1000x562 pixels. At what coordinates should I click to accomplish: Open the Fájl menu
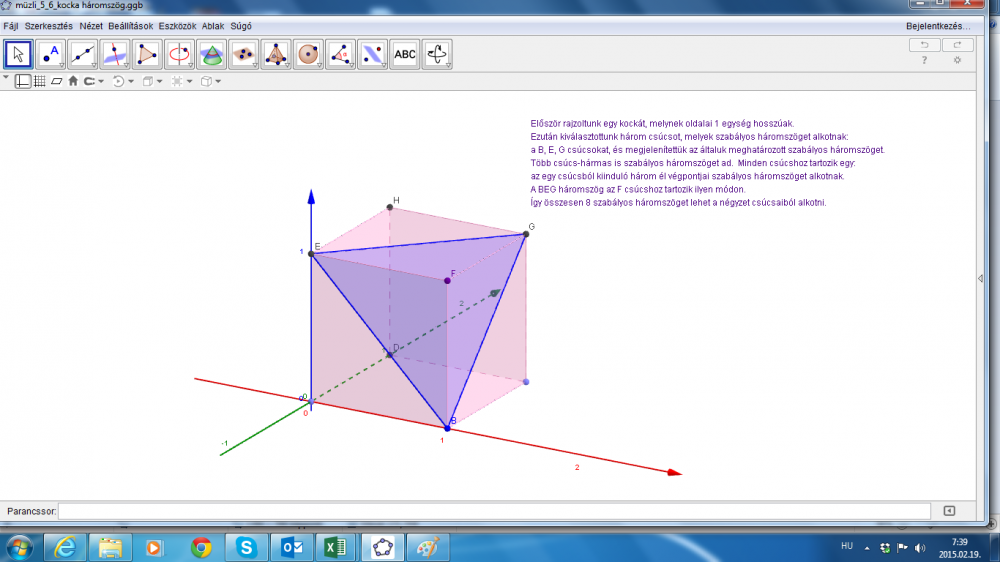coord(12,25)
